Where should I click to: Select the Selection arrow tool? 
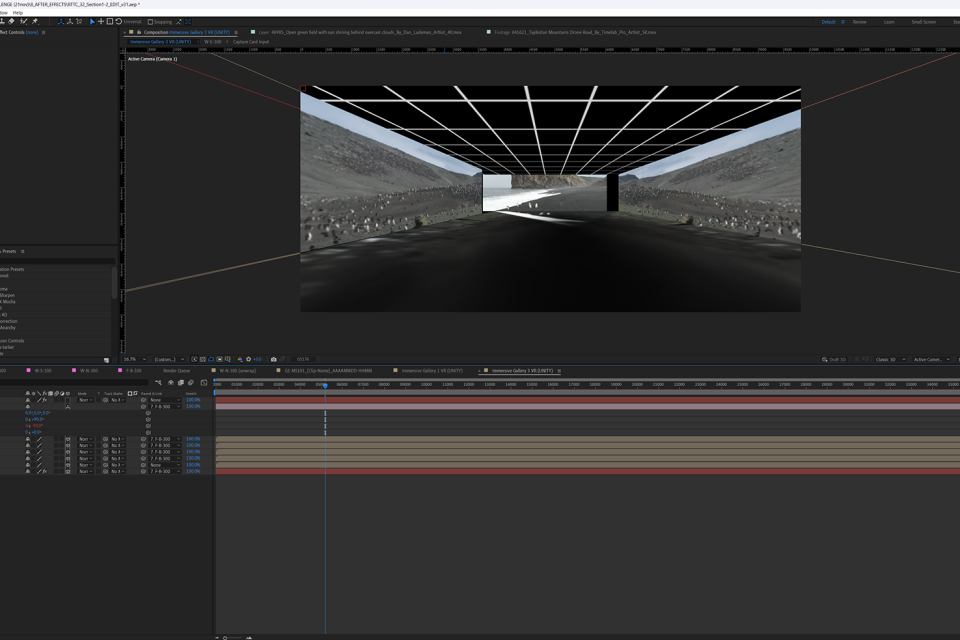(x=92, y=21)
